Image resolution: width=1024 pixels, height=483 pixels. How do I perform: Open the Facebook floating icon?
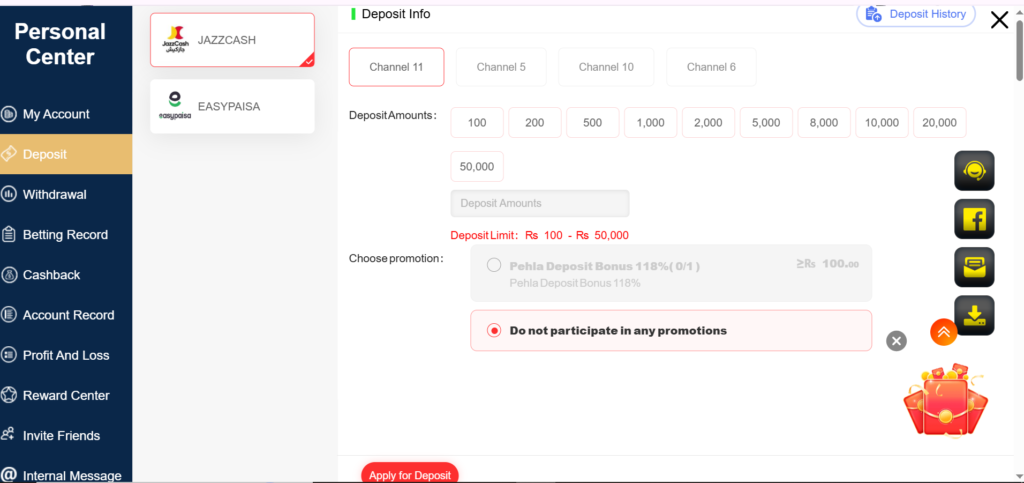tap(974, 219)
